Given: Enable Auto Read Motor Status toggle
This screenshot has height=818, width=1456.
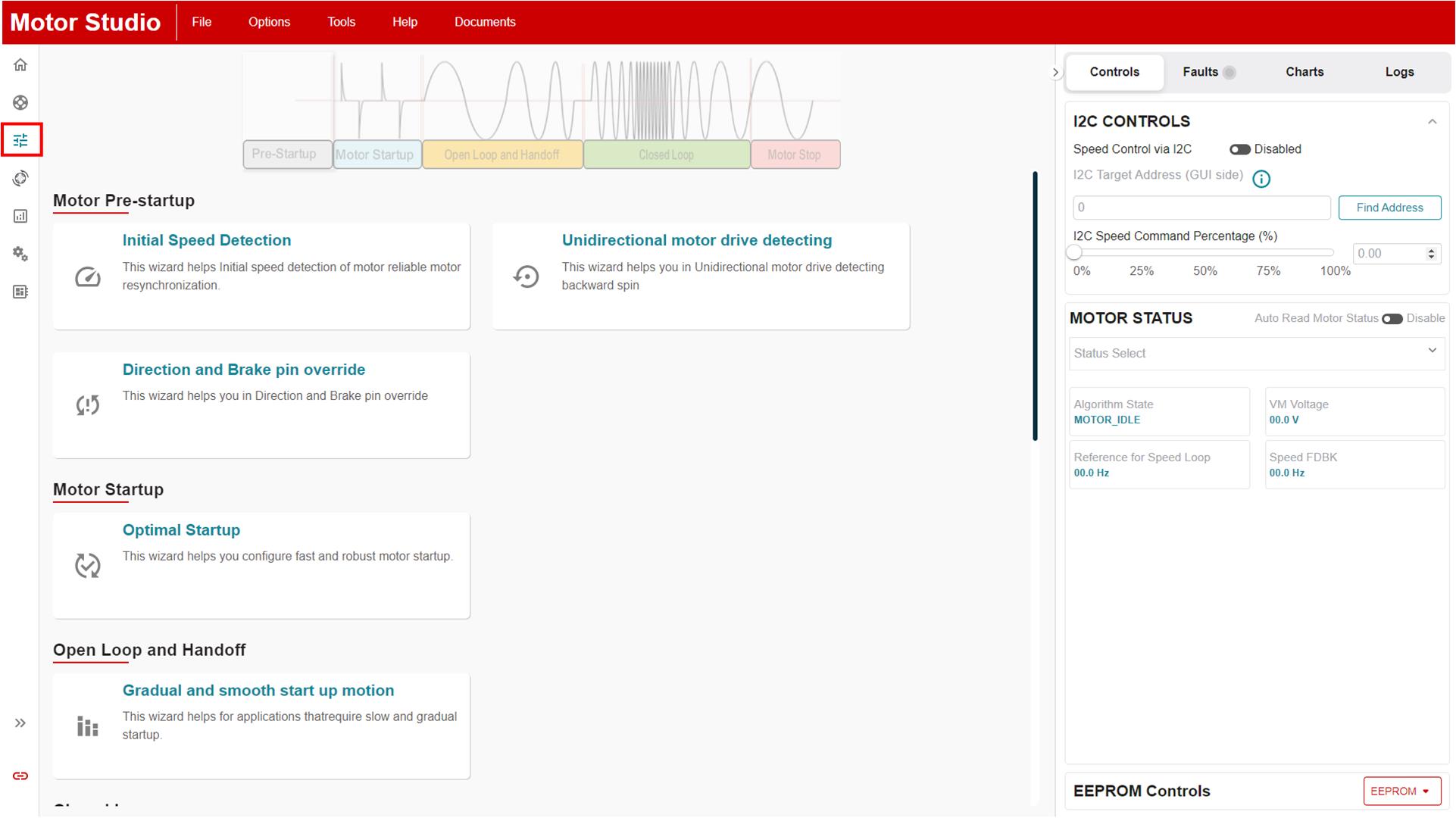Looking at the screenshot, I should tap(1393, 318).
